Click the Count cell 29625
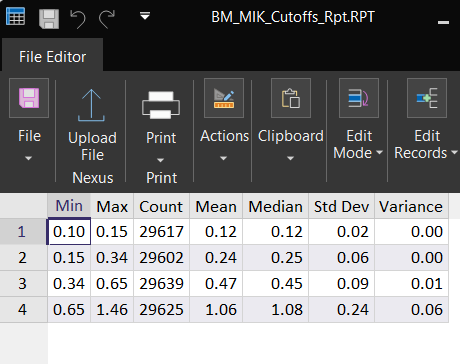The image size is (460, 364). pos(161,310)
